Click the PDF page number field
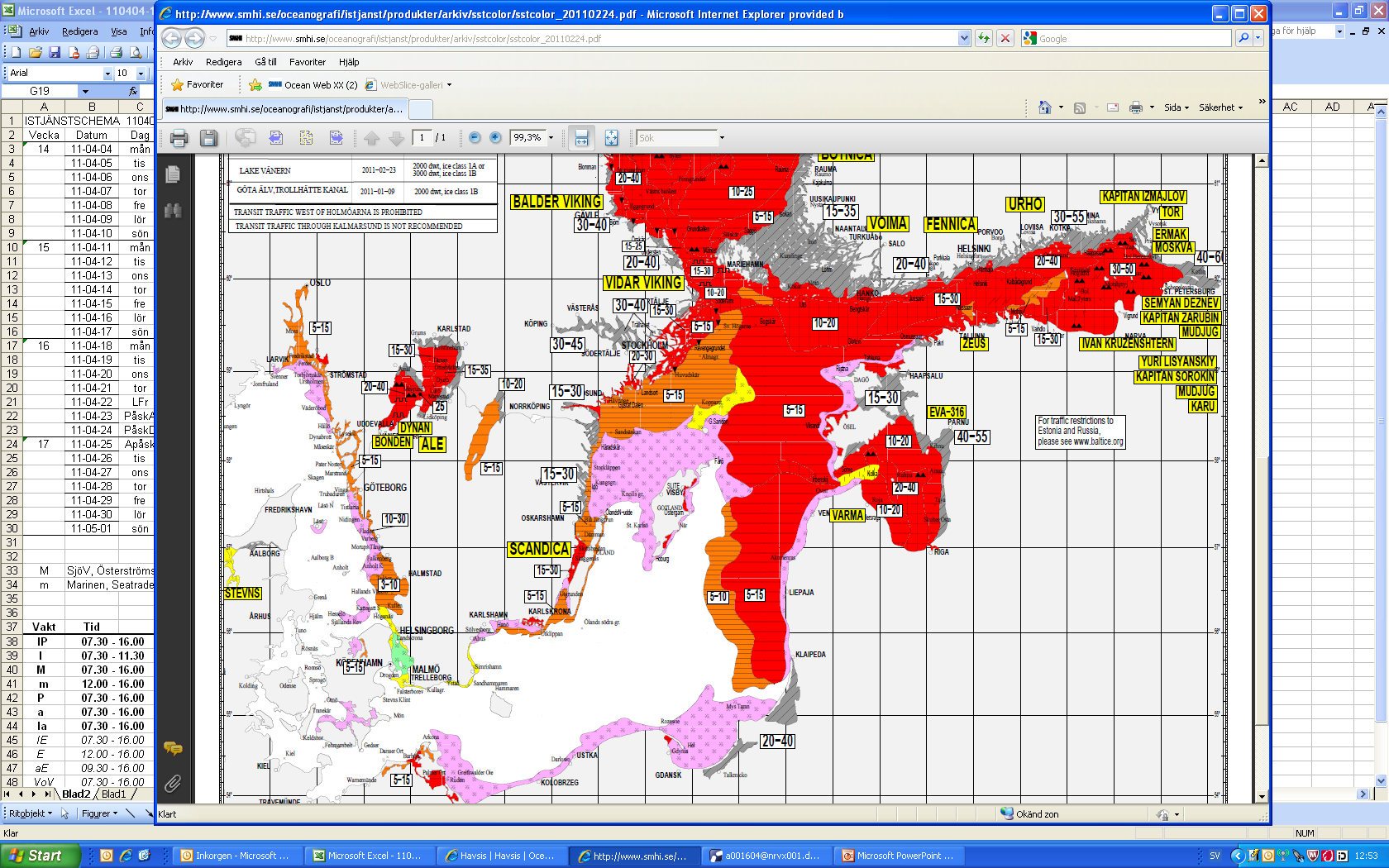1389x868 pixels. click(x=422, y=138)
